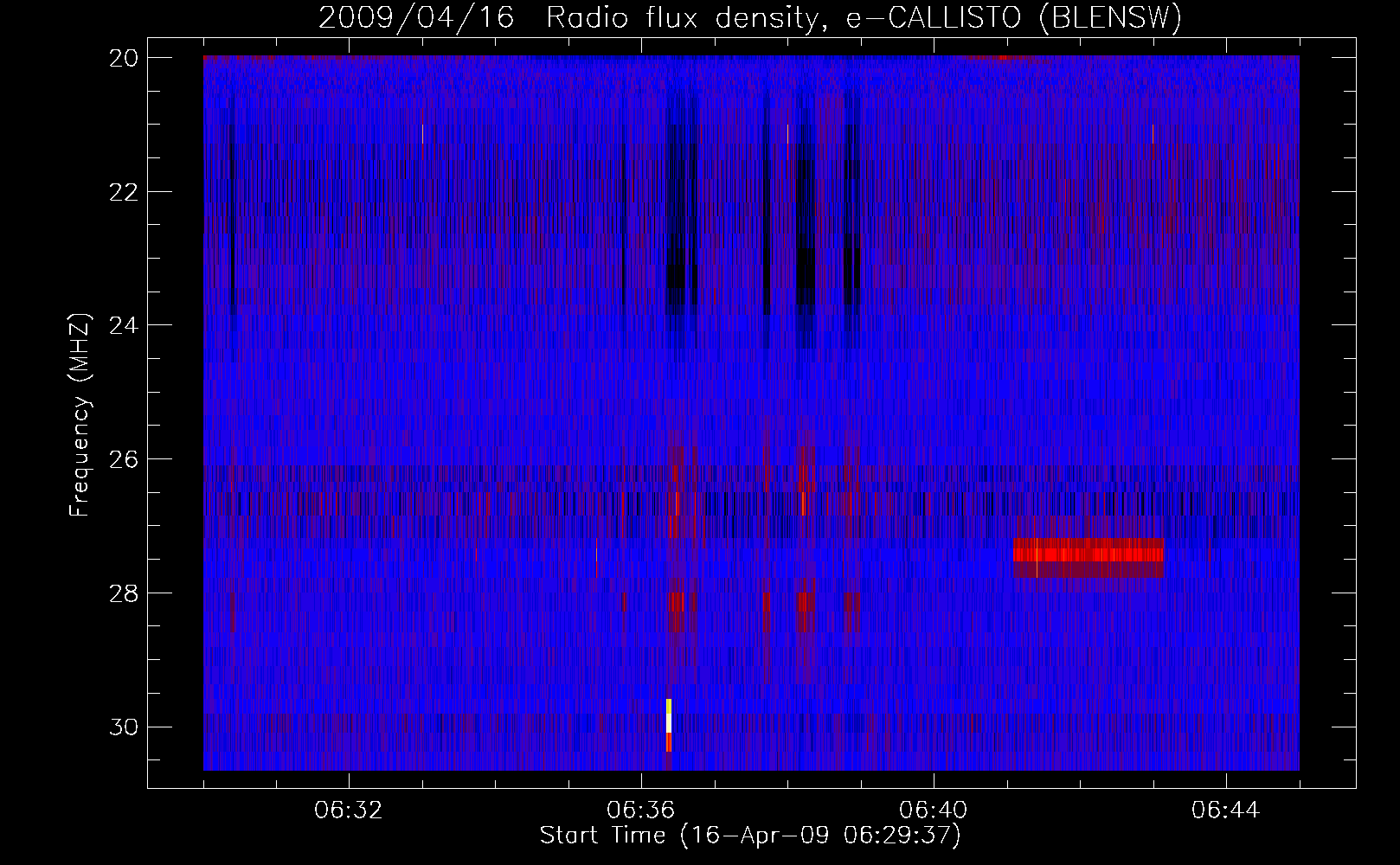
Task: Select the 06:32 time tick label
Action: [349, 811]
